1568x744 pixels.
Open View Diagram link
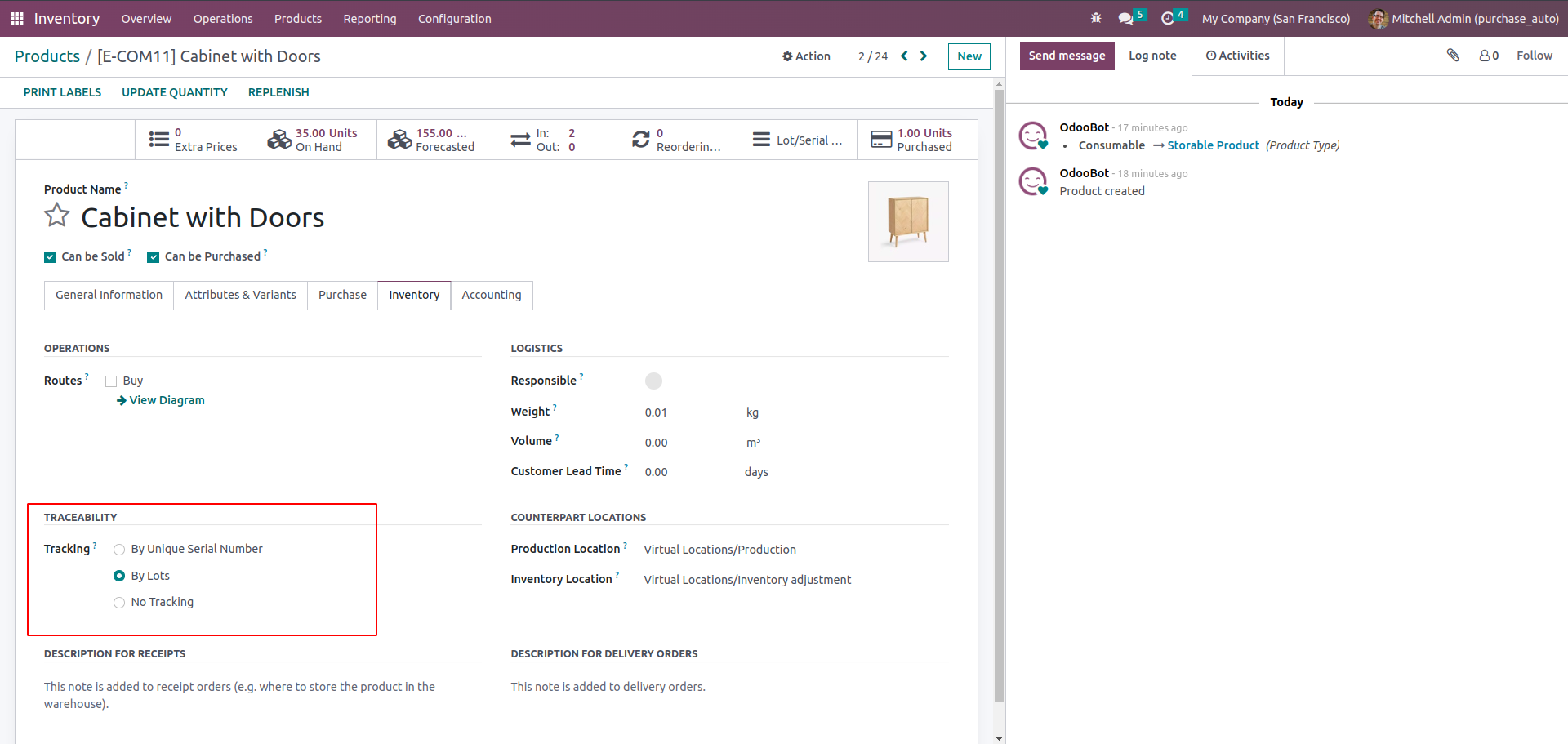point(167,400)
